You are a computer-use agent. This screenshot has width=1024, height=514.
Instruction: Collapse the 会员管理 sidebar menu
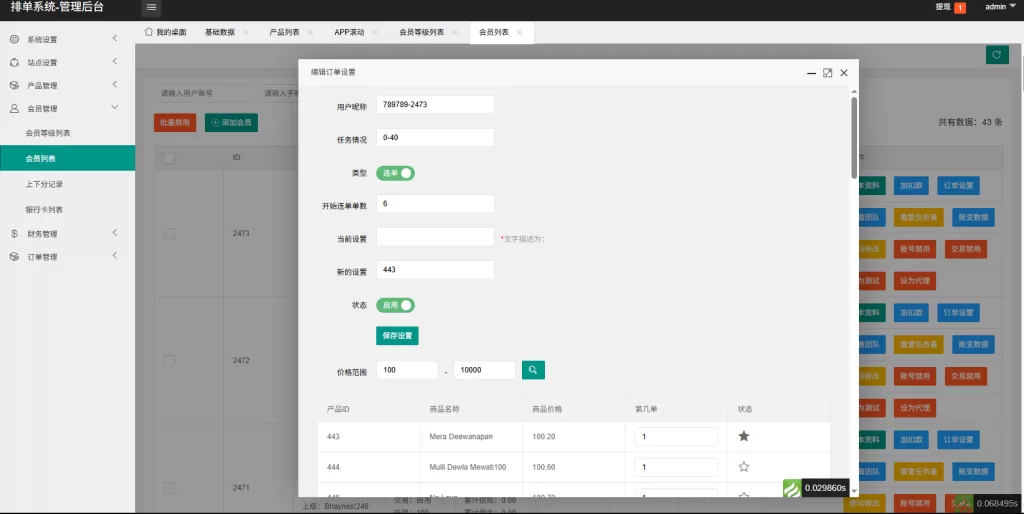click(x=67, y=108)
